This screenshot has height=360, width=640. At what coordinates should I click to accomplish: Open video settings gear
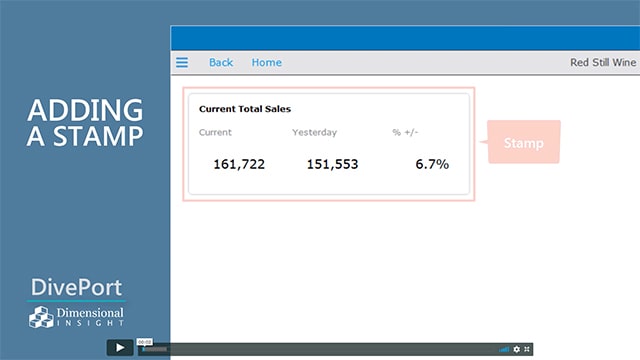(517, 349)
